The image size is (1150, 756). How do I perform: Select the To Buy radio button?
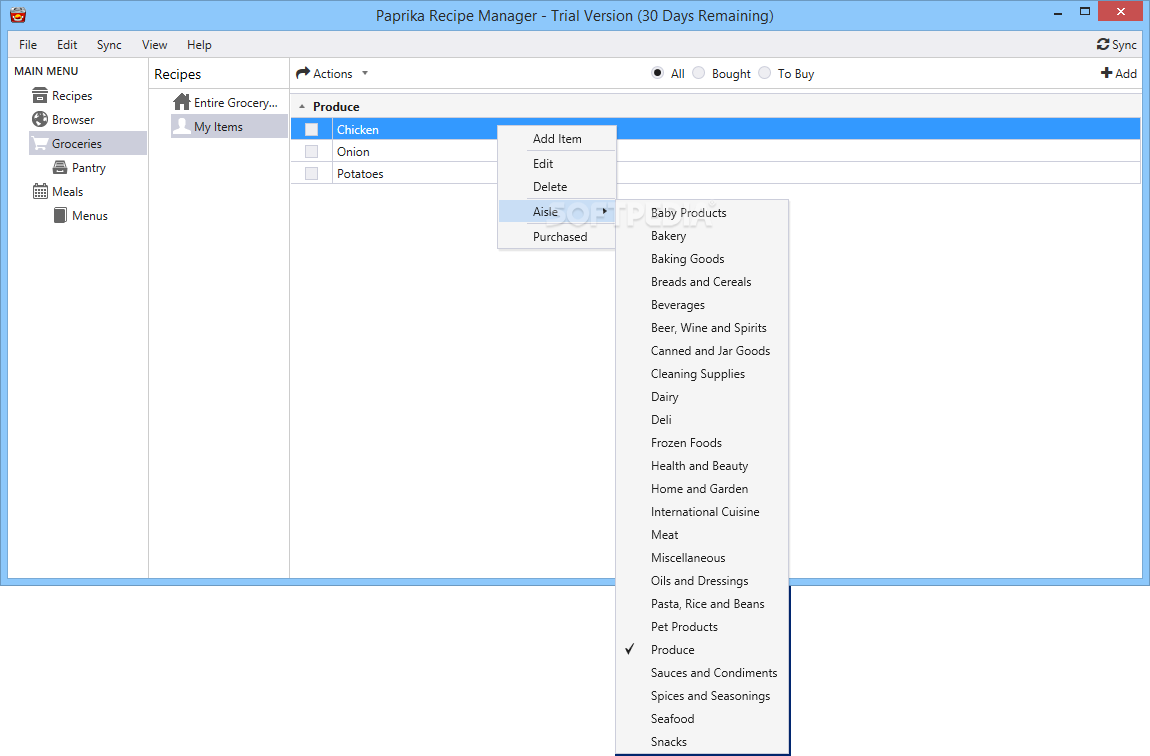[764, 73]
